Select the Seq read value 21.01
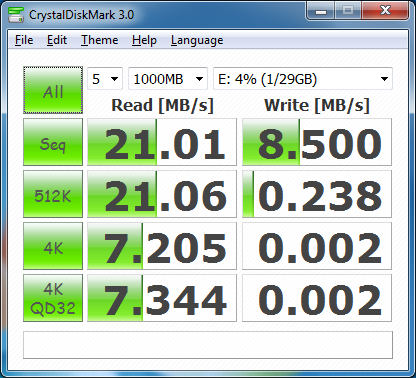The width and height of the screenshot is (416, 378). (x=162, y=142)
